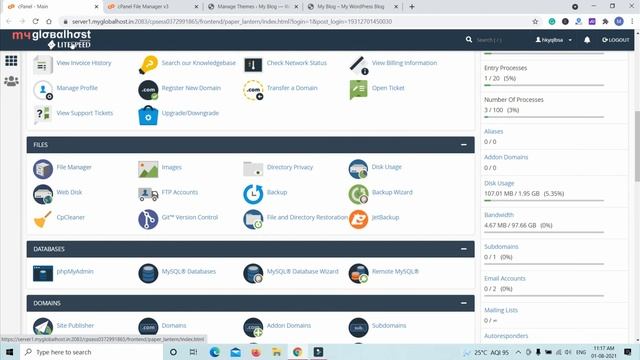
Task: Open the Transfer a Domain icon
Action: coord(253,90)
